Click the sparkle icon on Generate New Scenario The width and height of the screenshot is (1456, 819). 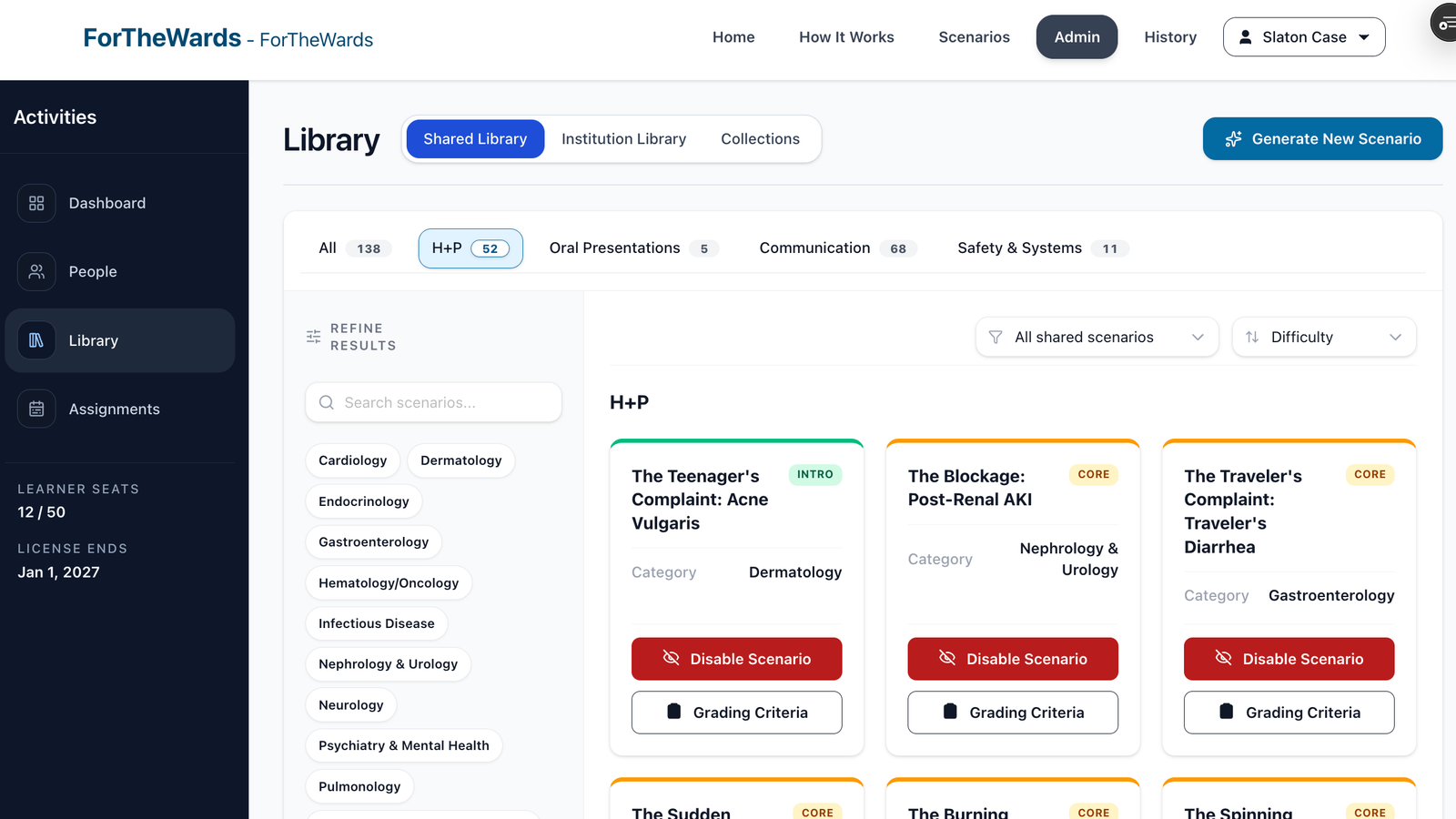[1233, 139]
